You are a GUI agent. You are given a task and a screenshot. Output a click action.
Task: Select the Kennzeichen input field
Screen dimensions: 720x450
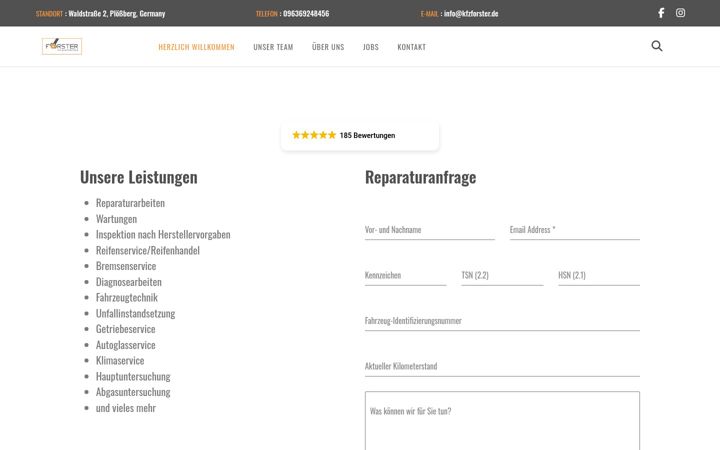click(405, 276)
